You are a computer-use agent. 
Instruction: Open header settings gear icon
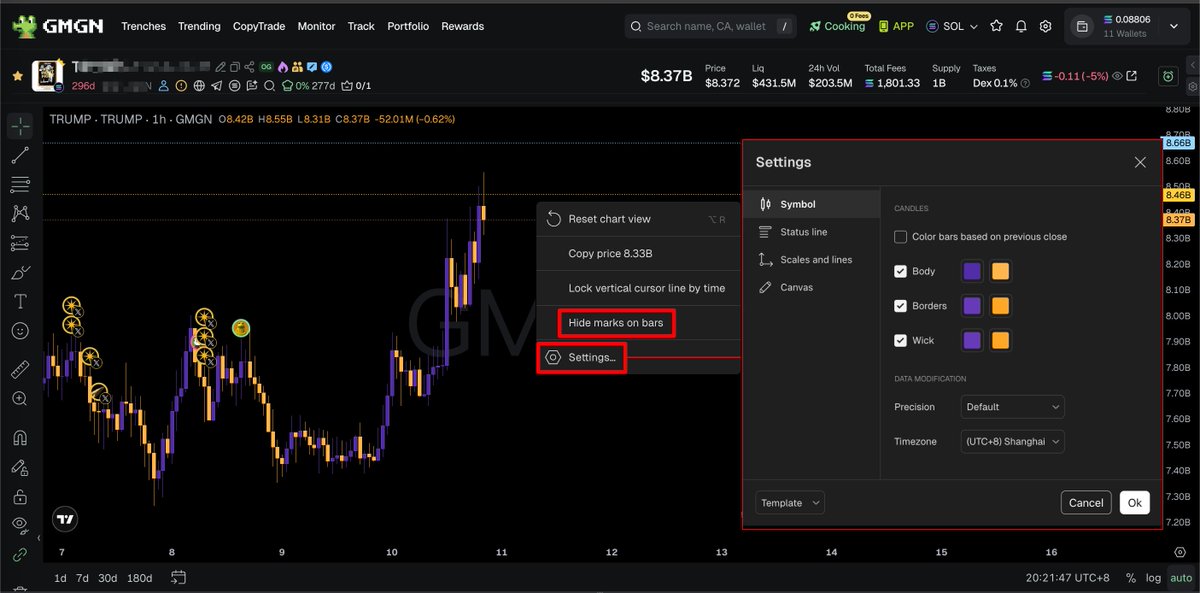point(1045,26)
